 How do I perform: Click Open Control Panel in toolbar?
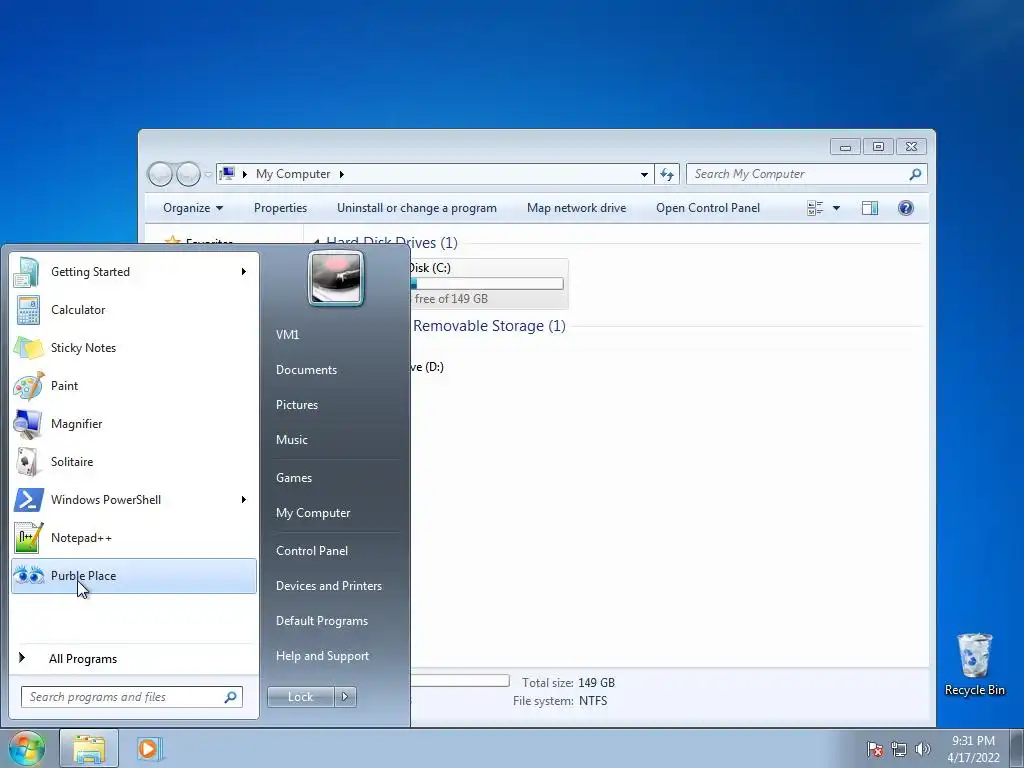pyautogui.click(x=708, y=208)
